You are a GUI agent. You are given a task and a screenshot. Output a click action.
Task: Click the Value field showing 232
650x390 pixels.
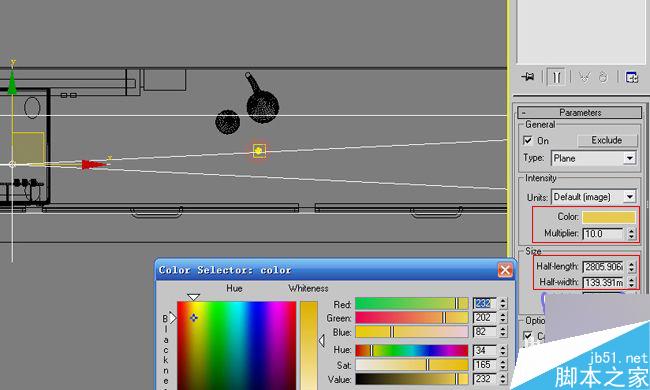[x=485, y=379]
